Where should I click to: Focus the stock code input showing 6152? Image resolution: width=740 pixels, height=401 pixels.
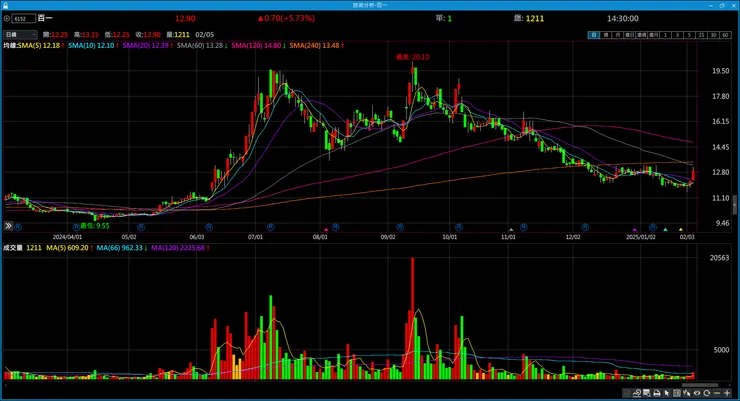tap(24, 18)
